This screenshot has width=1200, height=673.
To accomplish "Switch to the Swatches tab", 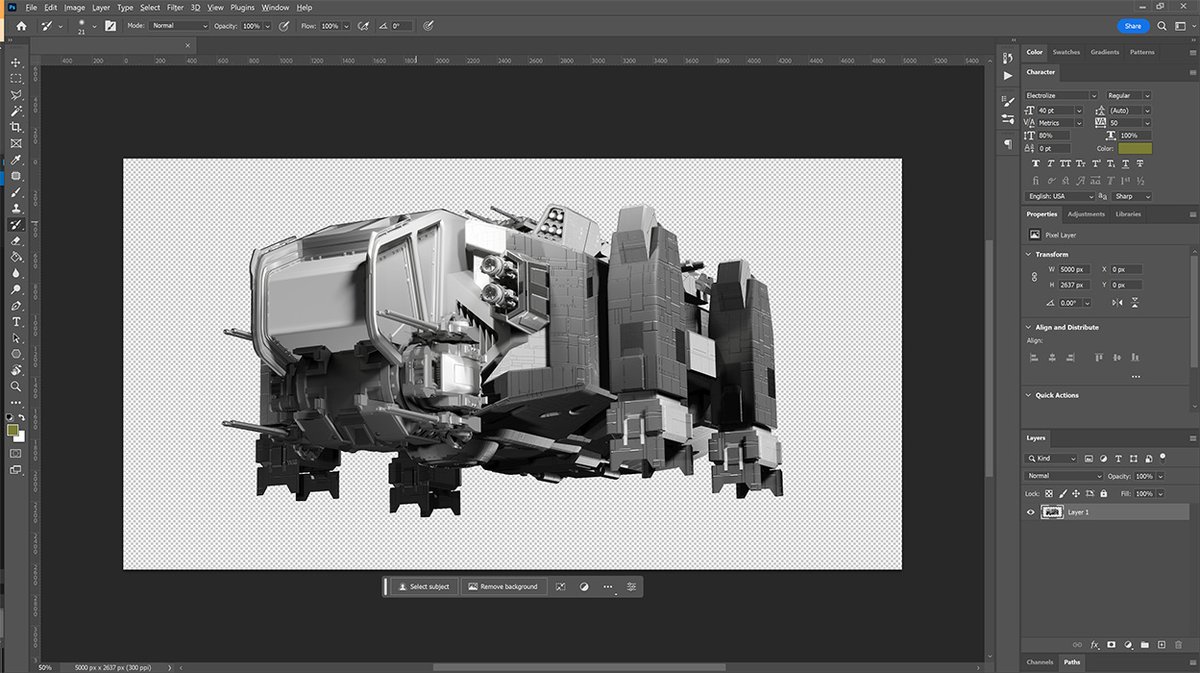I will click(x=1066, y=52).
